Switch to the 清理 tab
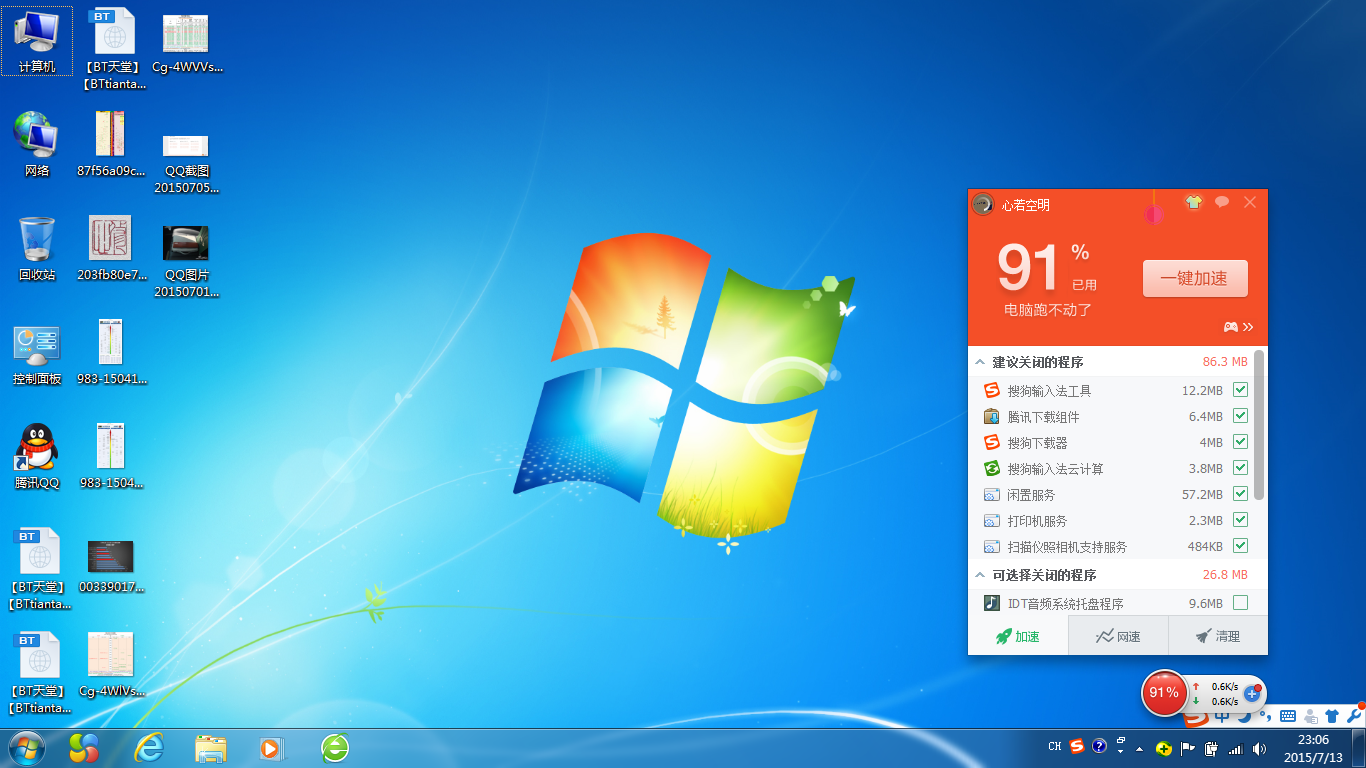The image size is (1366, 768). [1218, 636]
